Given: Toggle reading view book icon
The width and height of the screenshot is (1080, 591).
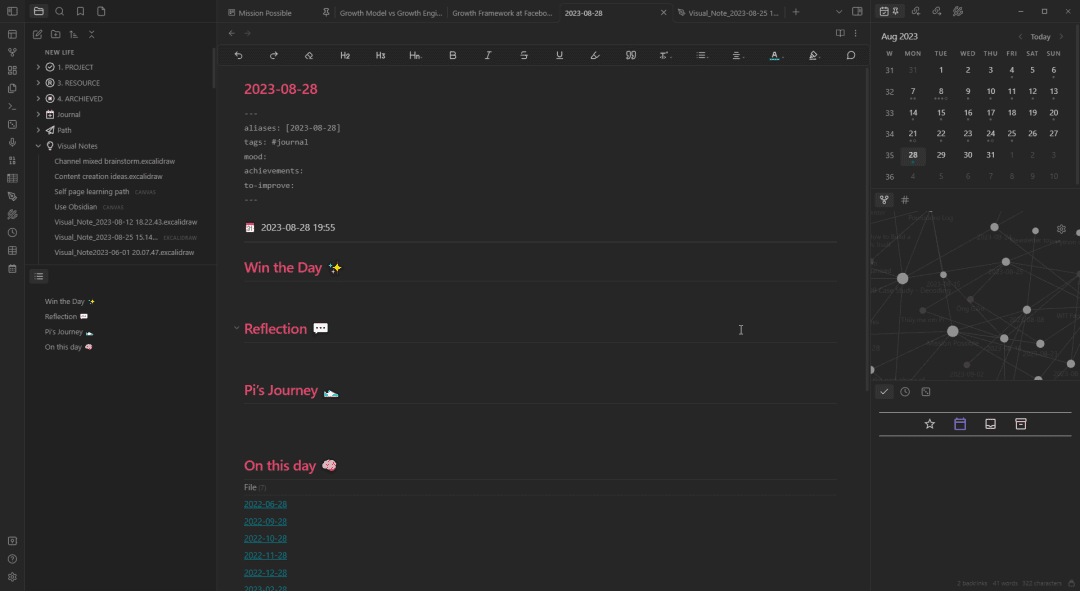Looking at the screenshot, I should (840, 33).
